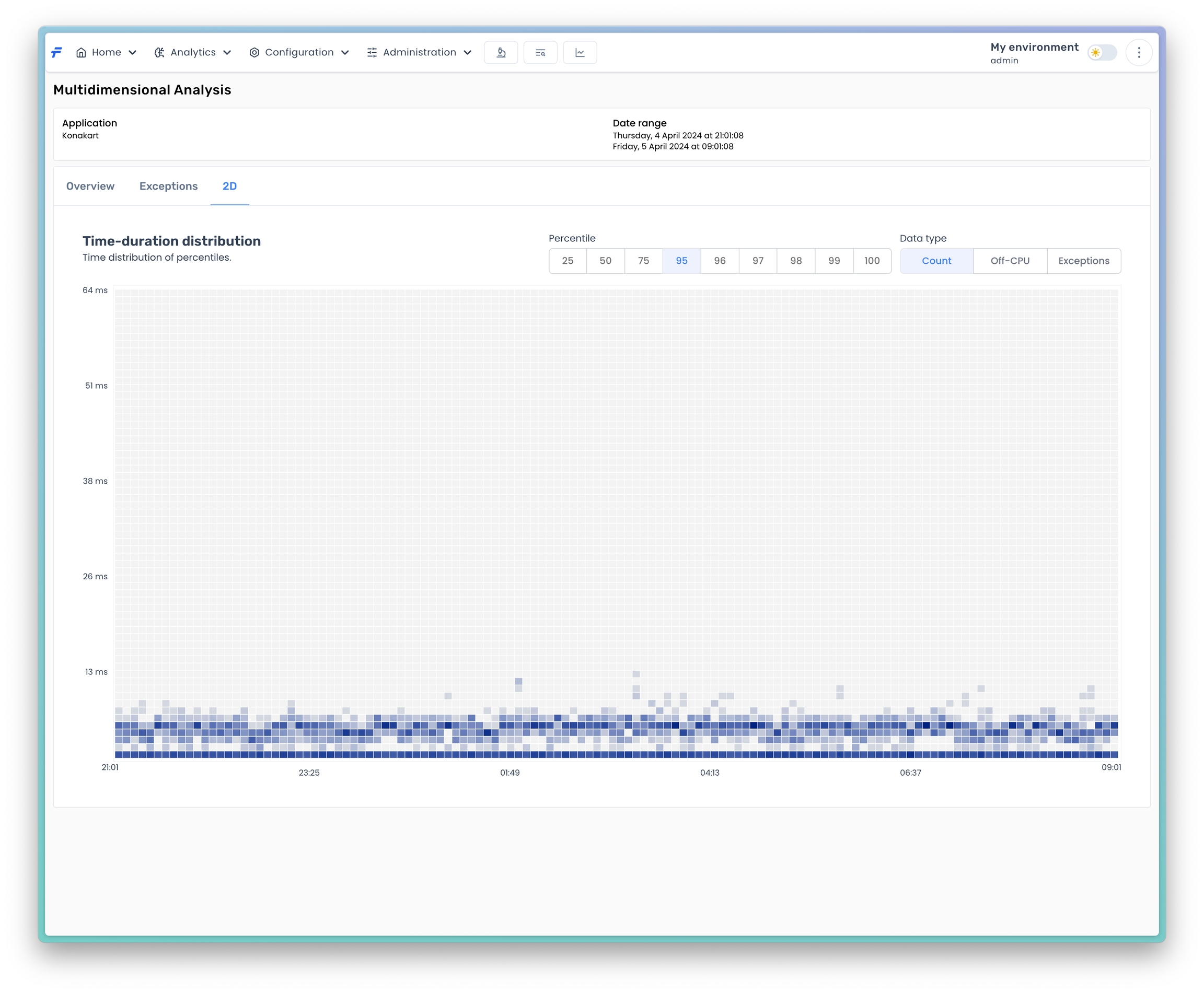This screenshot has height=993, width=1204.
Task: Click the Home house icon
Action: tap(81, 53)
